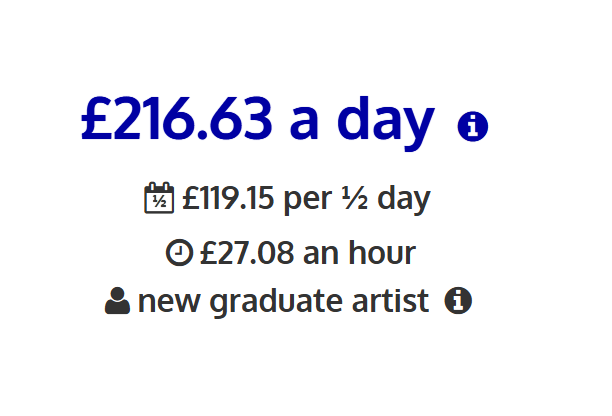Select the person silhouette icon
The image size is (612, 416).
click(x=117, y=300)
